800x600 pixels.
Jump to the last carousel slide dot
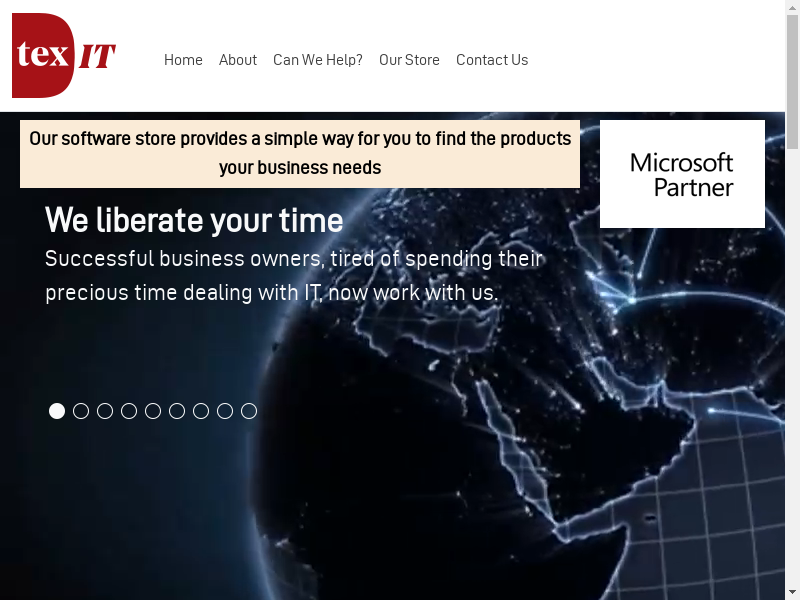pos(249,411)
